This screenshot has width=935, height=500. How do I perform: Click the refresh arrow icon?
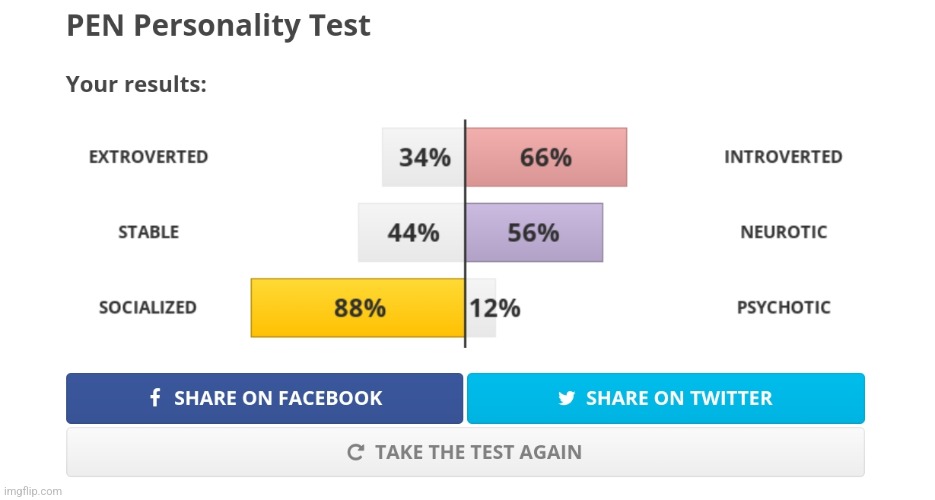click(355, 452)
